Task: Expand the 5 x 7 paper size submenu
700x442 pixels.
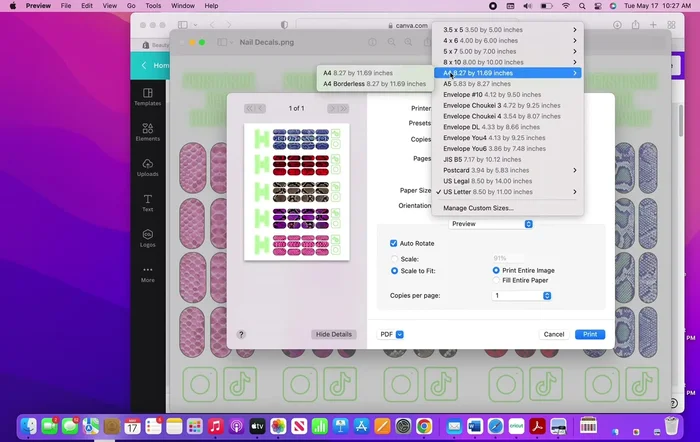Action: click(508, 51)
